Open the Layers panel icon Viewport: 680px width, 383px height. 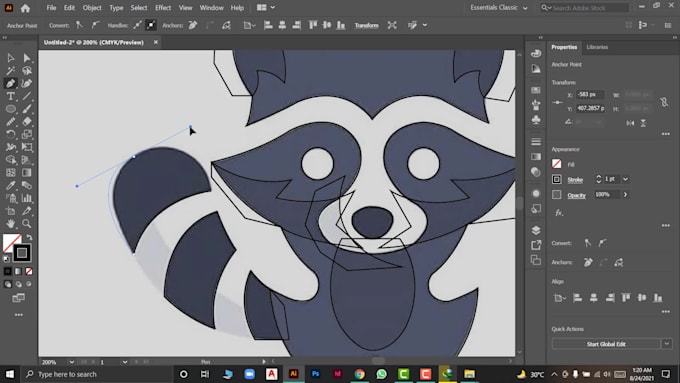click(536, 230)
